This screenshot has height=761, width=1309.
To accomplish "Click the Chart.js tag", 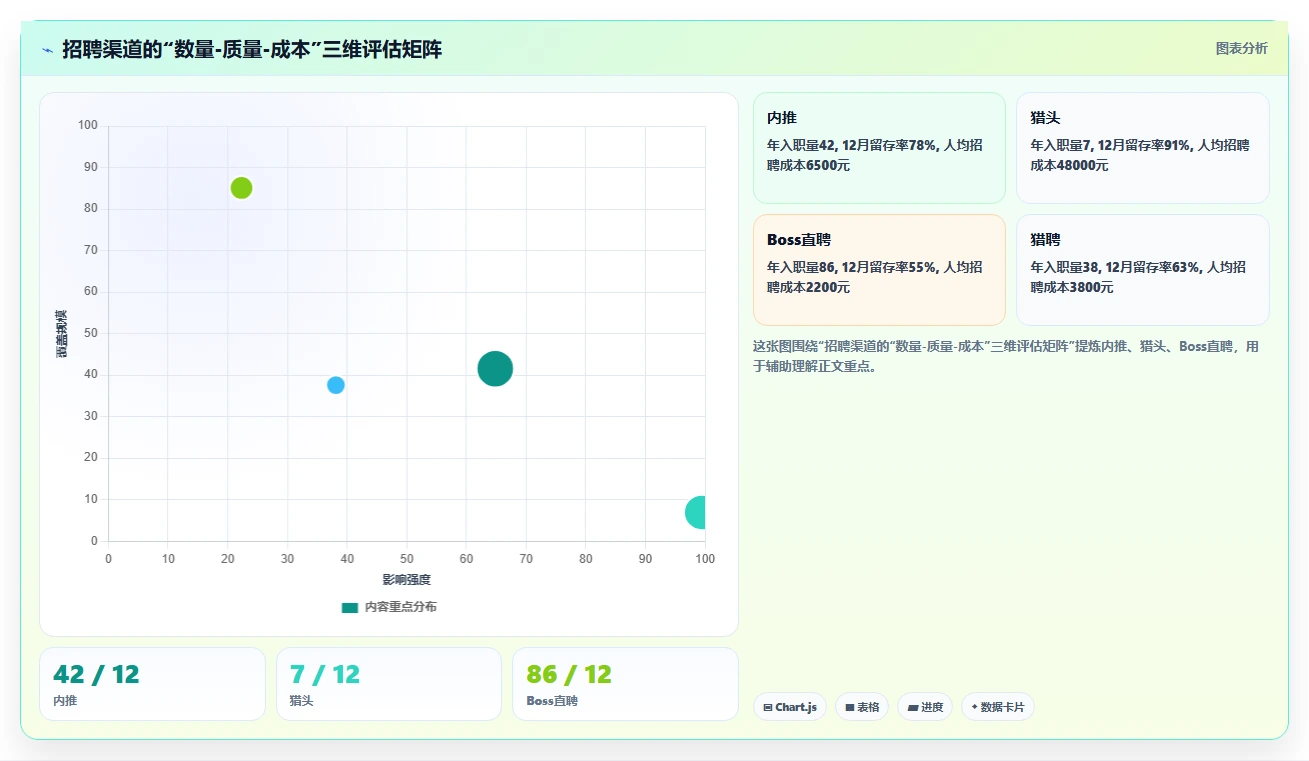I will pyautogui.click(x=790, y=707).
